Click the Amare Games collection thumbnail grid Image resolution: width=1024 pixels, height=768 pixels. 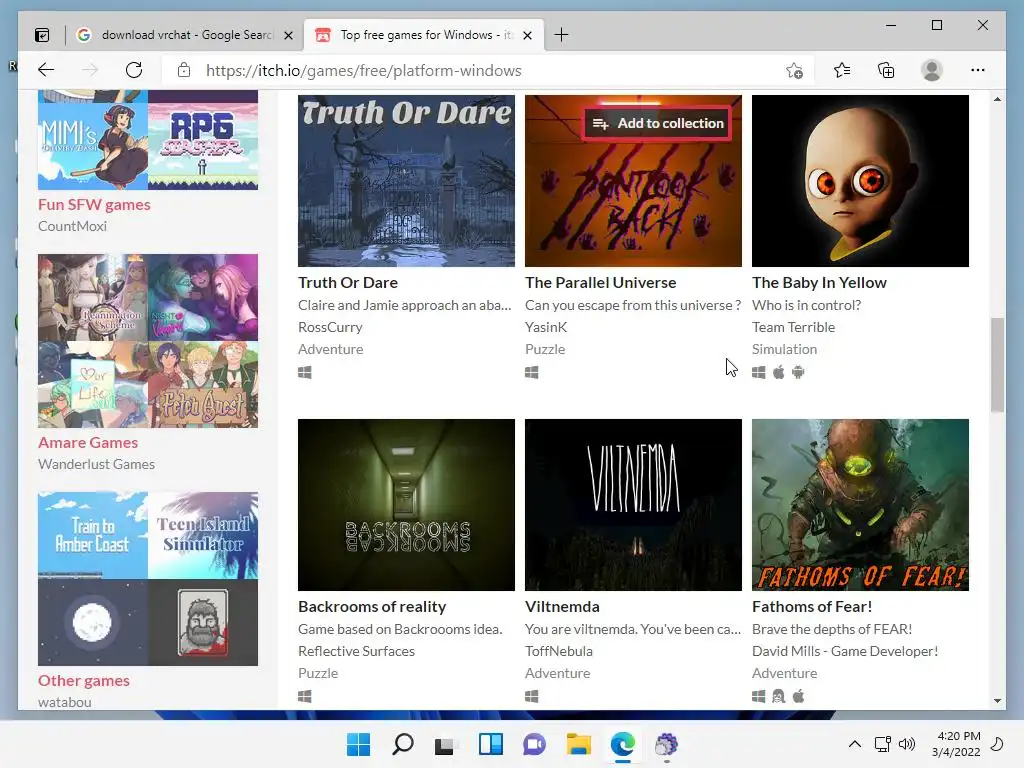[x=148, y=341]
